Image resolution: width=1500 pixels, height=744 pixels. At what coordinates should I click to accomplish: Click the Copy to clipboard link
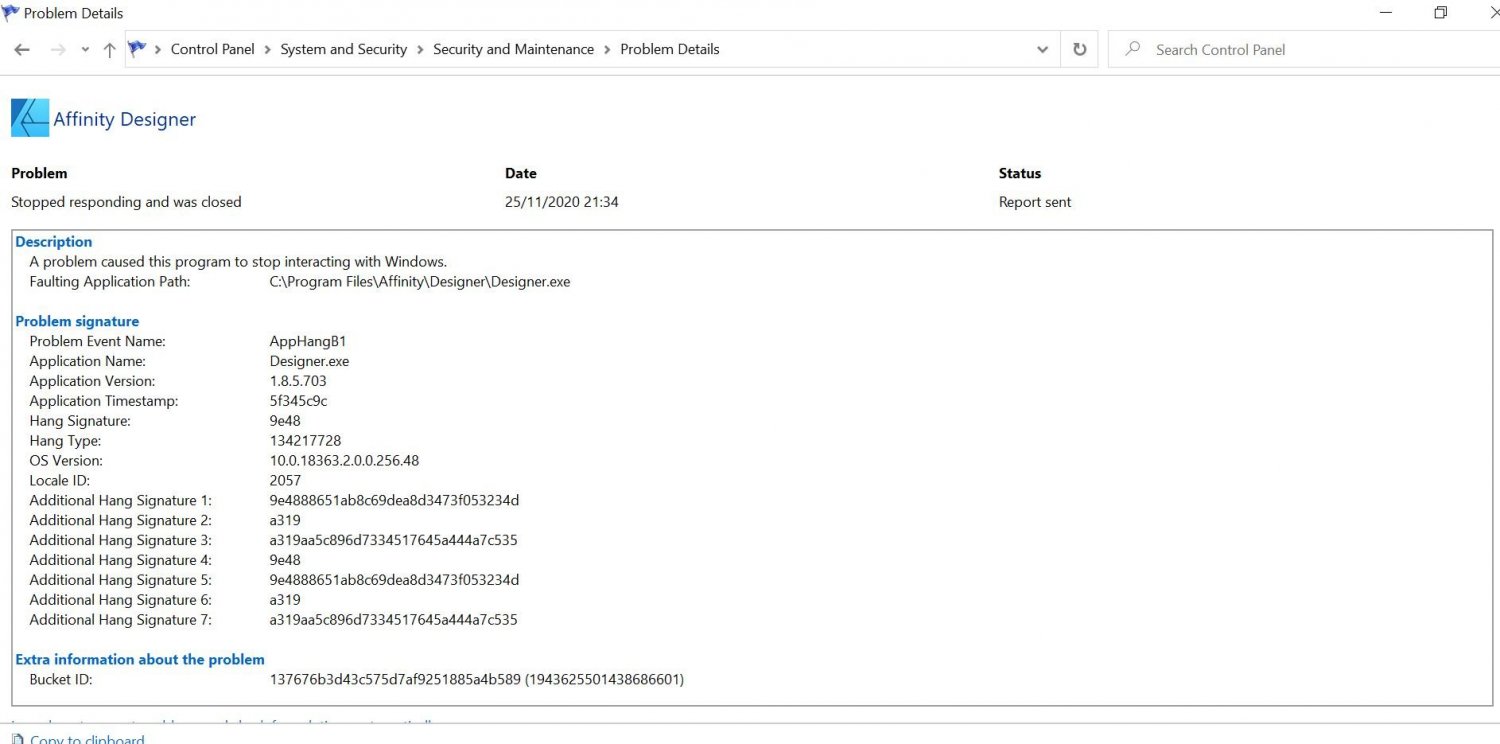[x=86, y=739]
